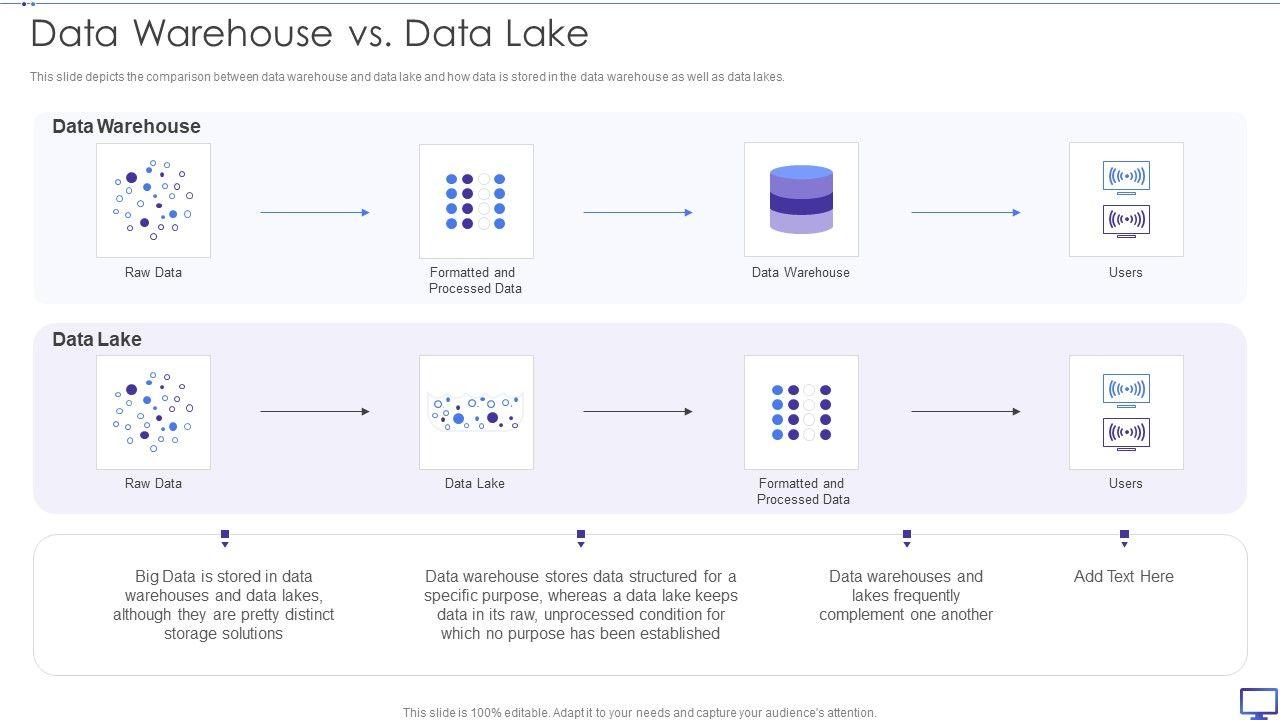The height and width of the screenshot is (720, 1280).
Task: Click the Data Warehouse database cylinder icon
Action: 801,200
